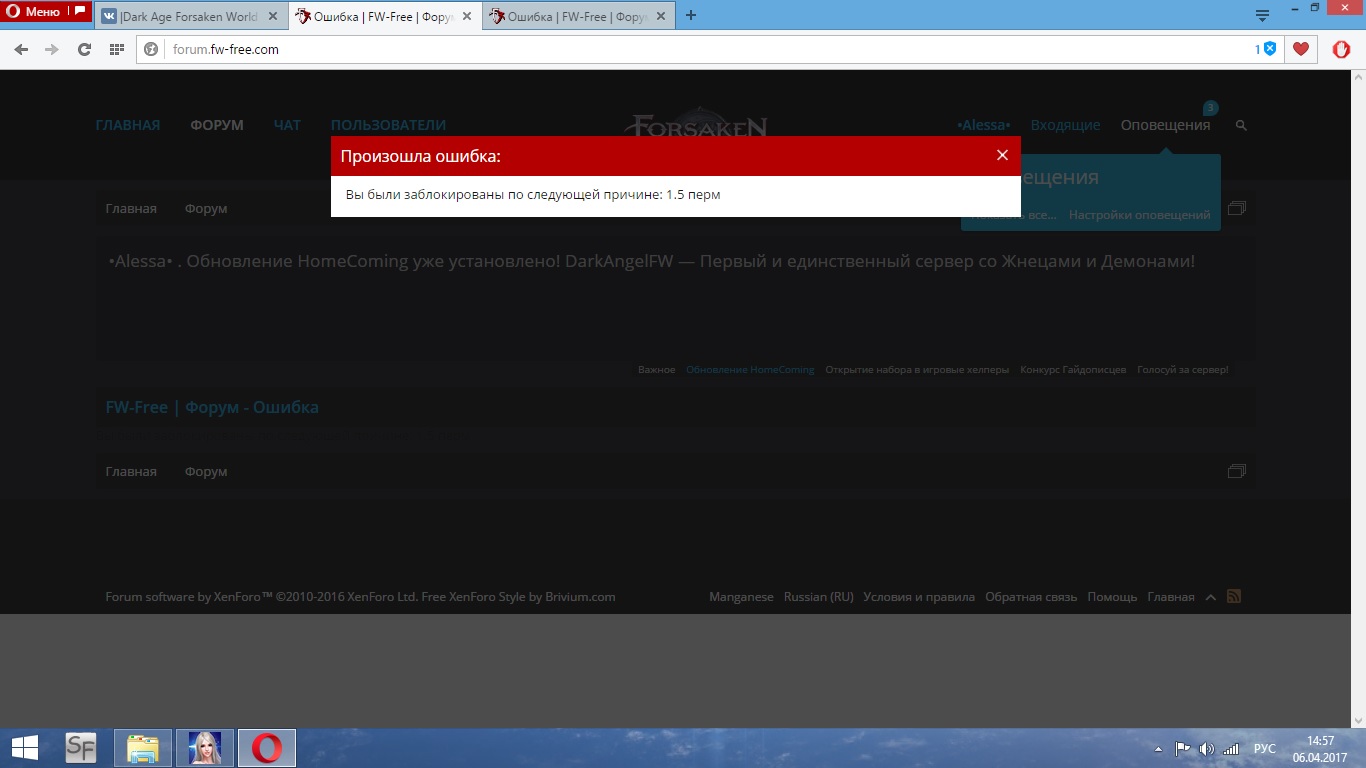Open volume speaker tray icon

pyautogui.click(x=1206, y=749)
